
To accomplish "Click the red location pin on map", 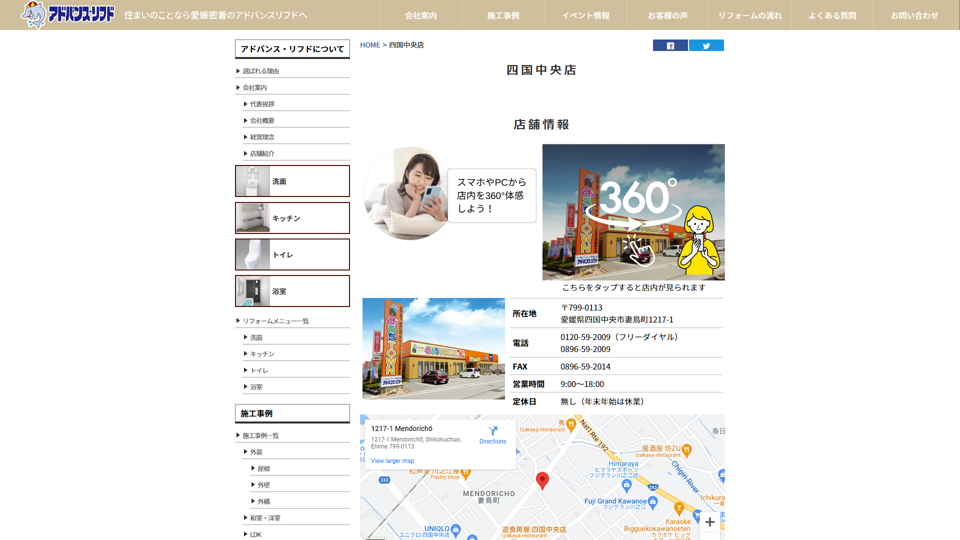I will 542,481.
